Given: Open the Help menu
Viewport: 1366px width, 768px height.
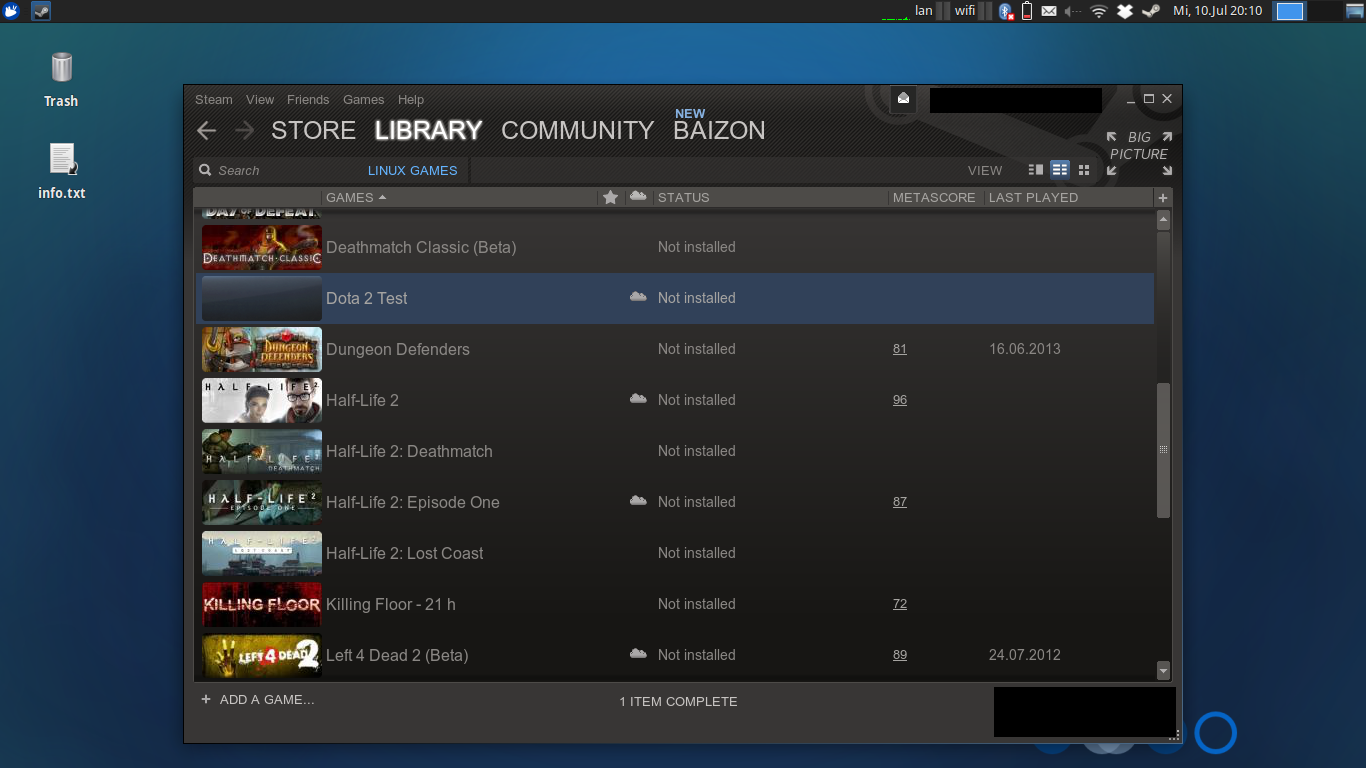Looking at the screenshot, I should 411,100.
